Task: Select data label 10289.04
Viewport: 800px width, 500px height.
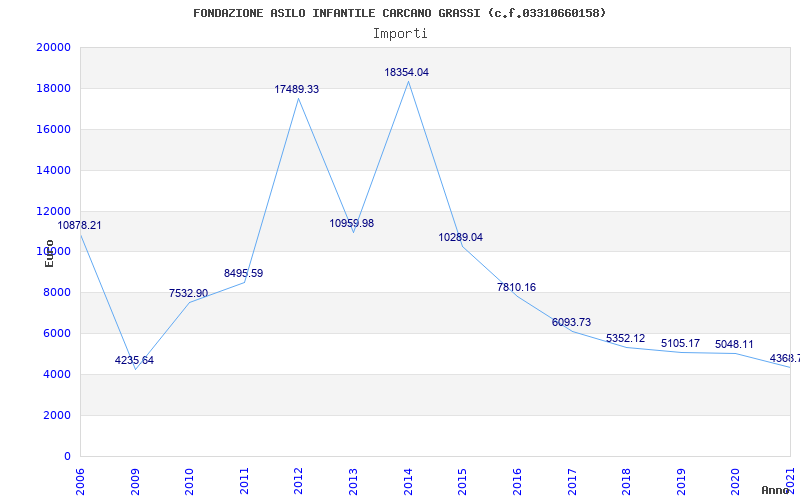Action: tap(461, 237)
